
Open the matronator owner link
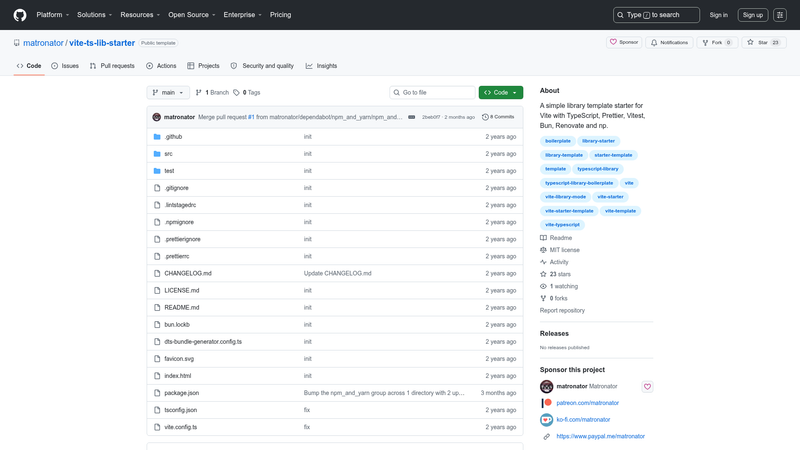click(43, 43)
